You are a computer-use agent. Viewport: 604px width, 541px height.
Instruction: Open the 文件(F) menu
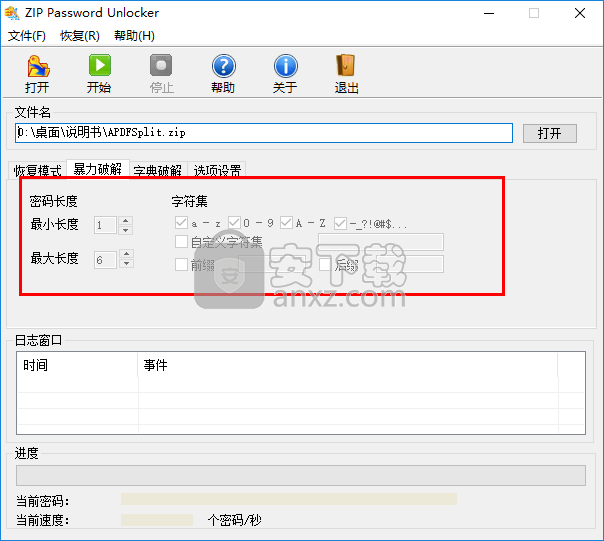[x=27, y=36]
